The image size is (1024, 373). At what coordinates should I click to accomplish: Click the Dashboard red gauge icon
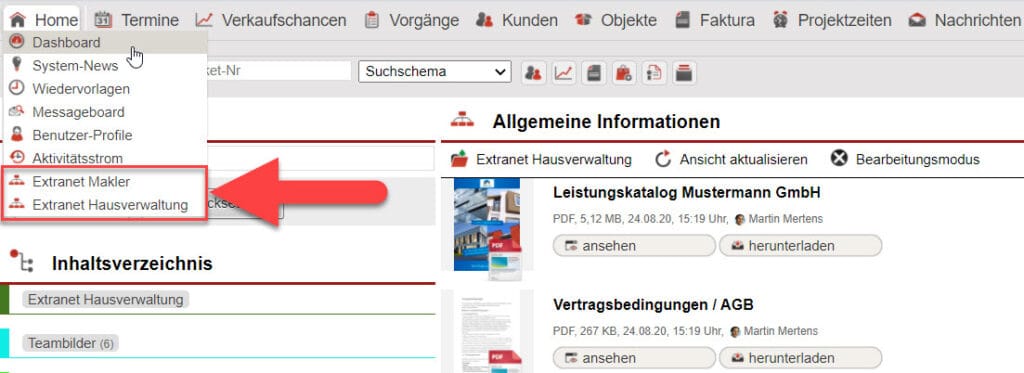(x=16, y=42)
